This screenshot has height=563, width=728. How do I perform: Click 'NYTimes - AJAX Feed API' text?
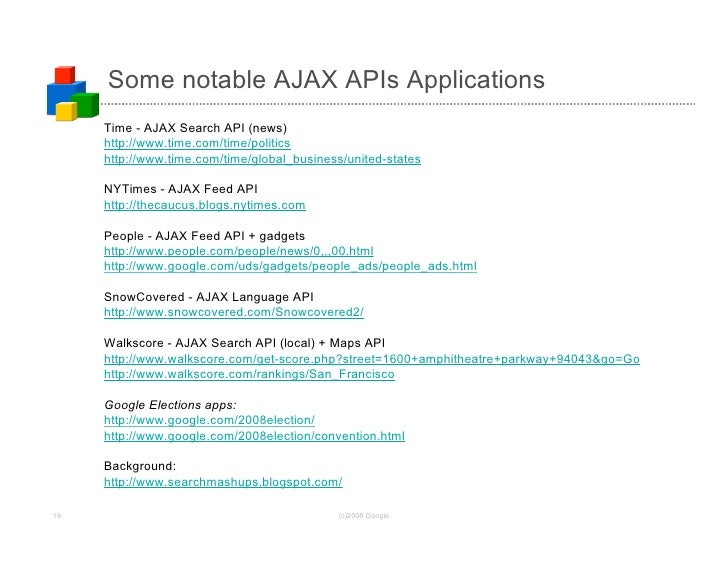click(181, 189)
